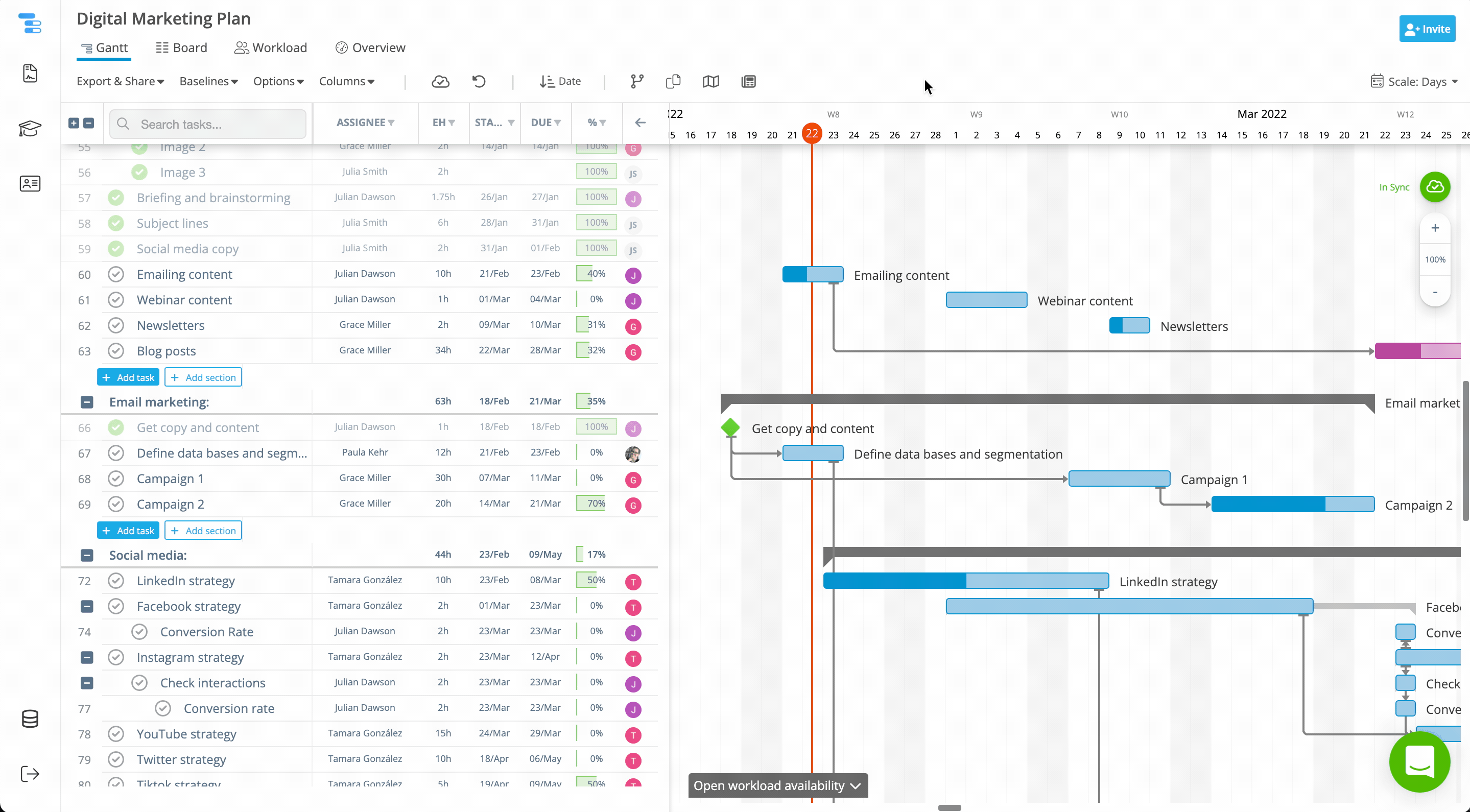Mark the Newsletters task complete
The image size is (1470, 812).
click(x=116, y=325)
